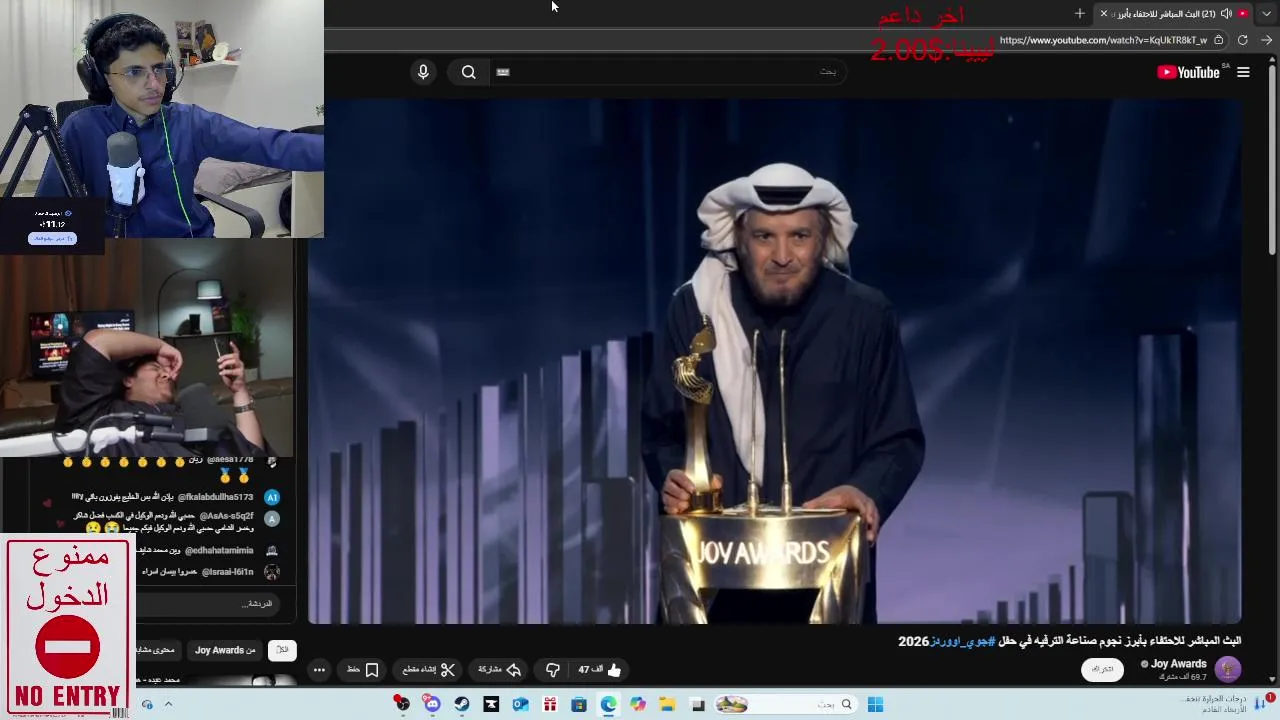Click the browser forward arrow button

1267,40
